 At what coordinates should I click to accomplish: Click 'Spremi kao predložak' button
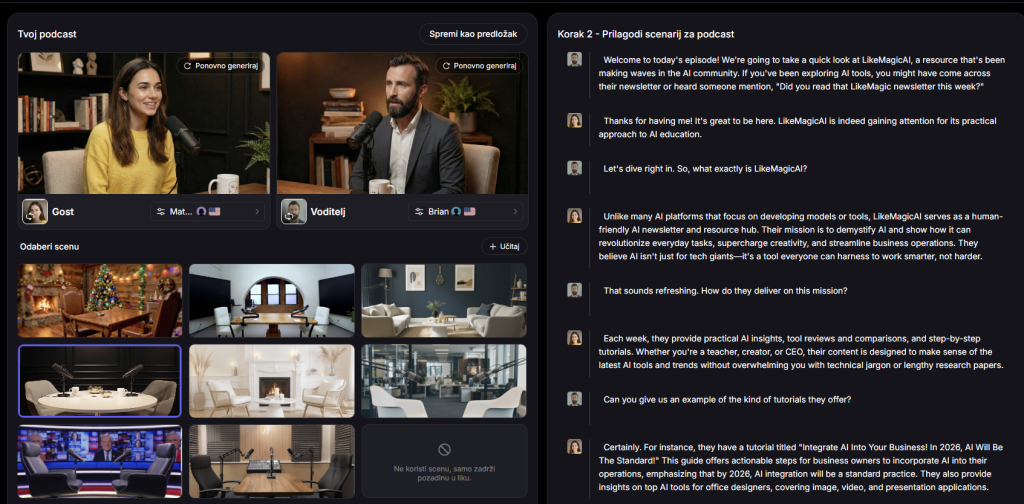click(473, 34)
